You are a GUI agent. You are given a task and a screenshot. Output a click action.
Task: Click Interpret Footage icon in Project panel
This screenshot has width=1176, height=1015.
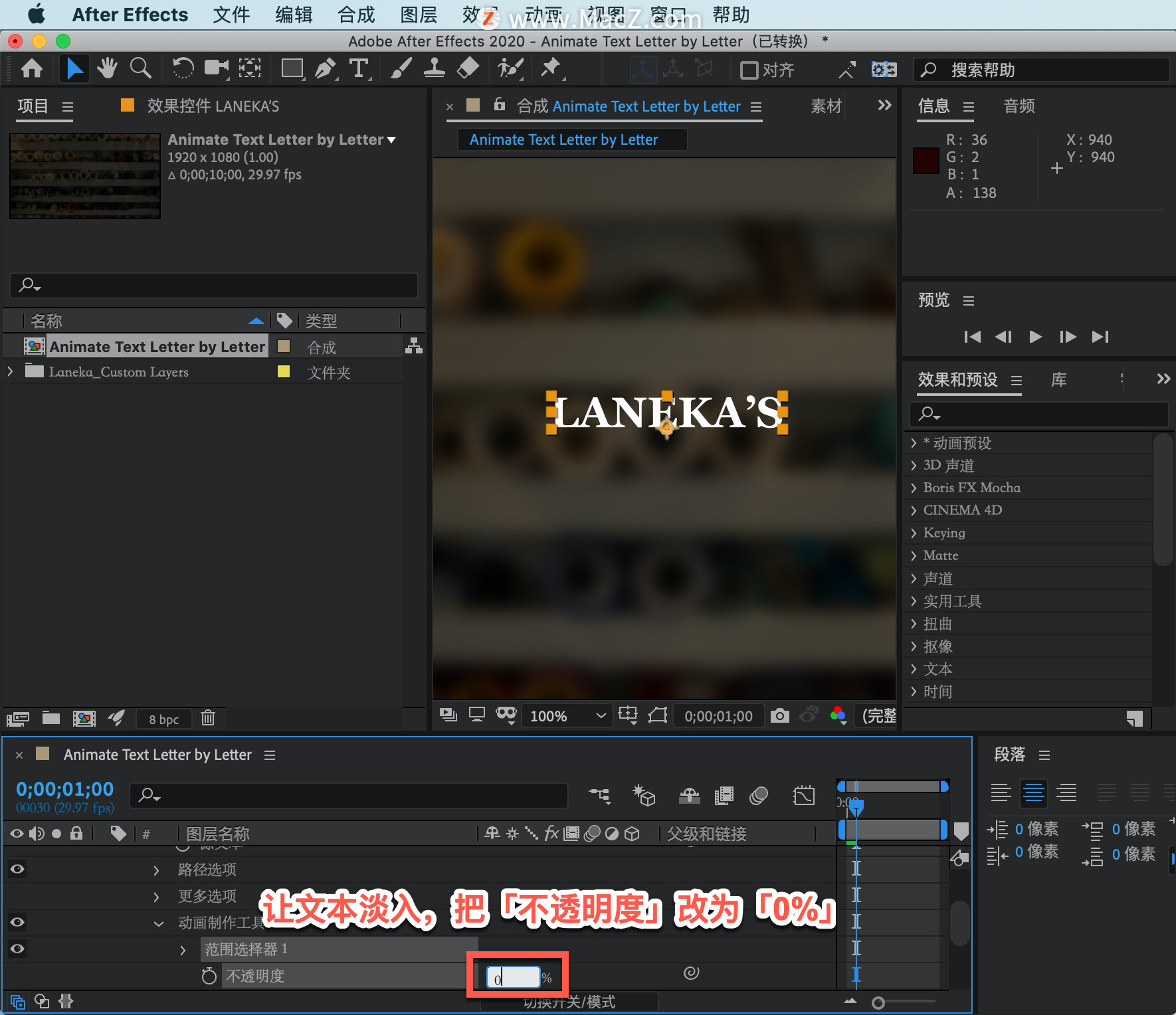[18, 718]
